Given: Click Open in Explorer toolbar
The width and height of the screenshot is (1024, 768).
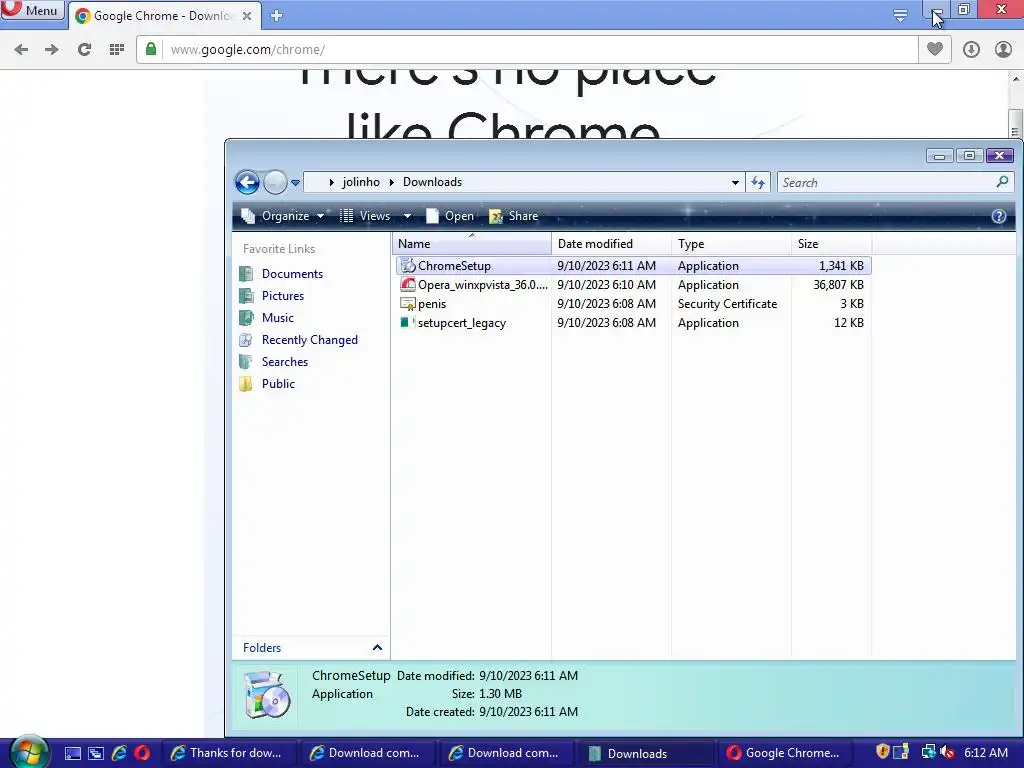Looking at the screenshot, I should click(x=449, y=216).
